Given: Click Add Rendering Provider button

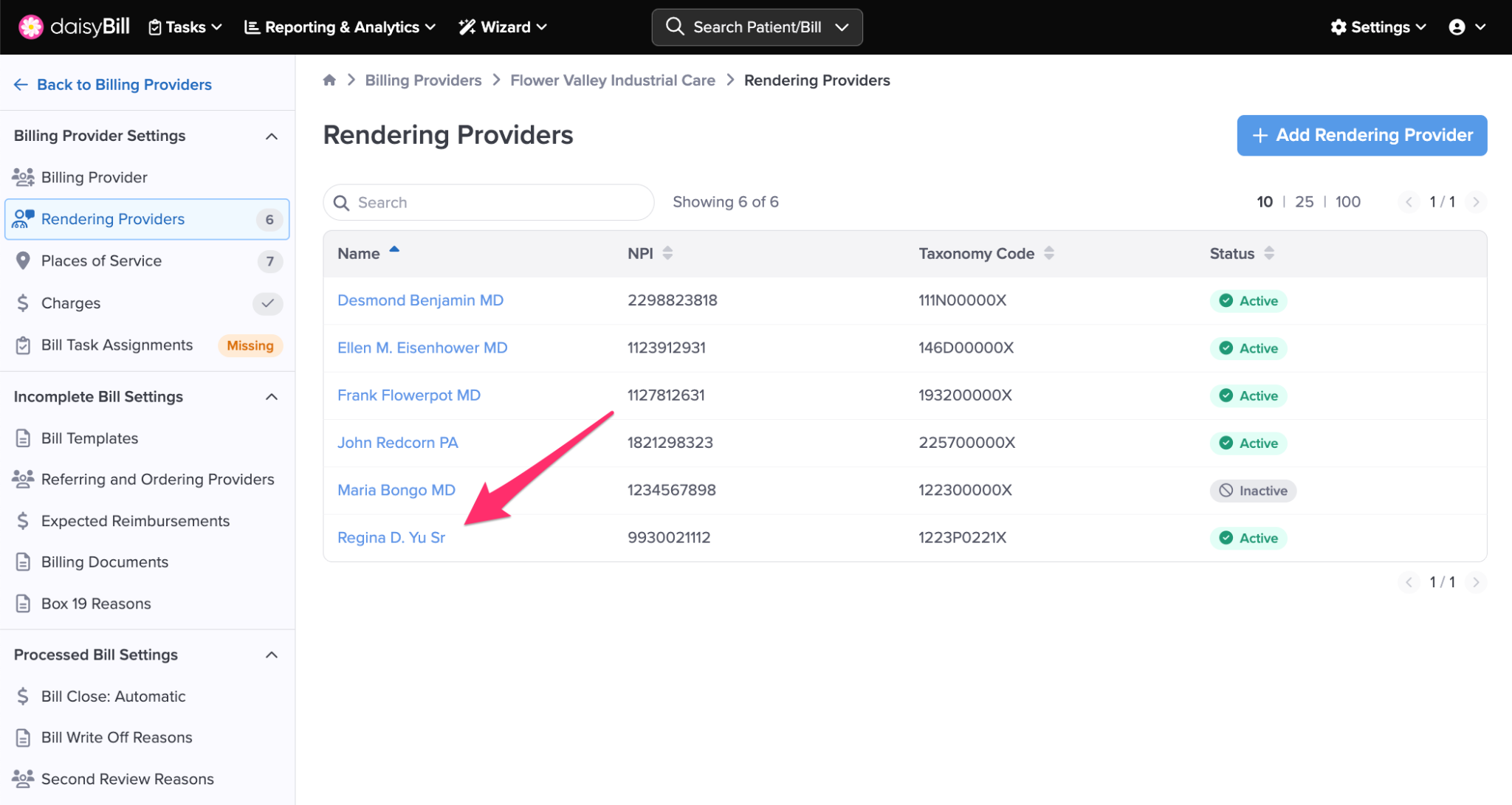Looking at the screenshot, I should (x=1361, y=135).
